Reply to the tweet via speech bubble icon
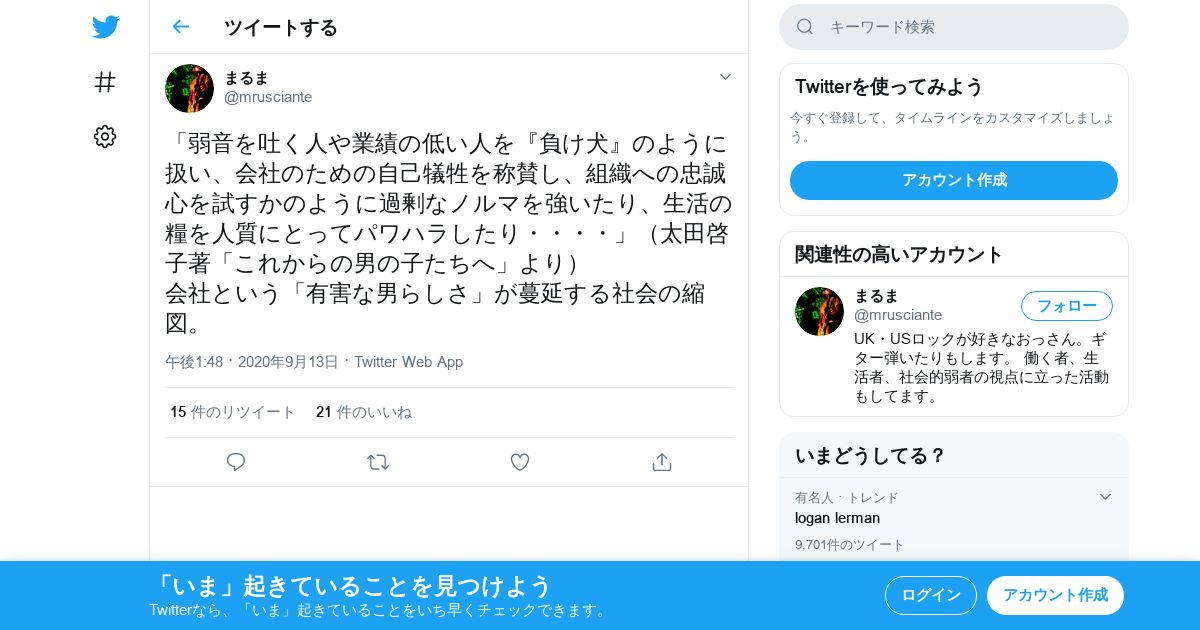Screen dimensions: 1200x630 pyautogui.click(x=236, y=462)
